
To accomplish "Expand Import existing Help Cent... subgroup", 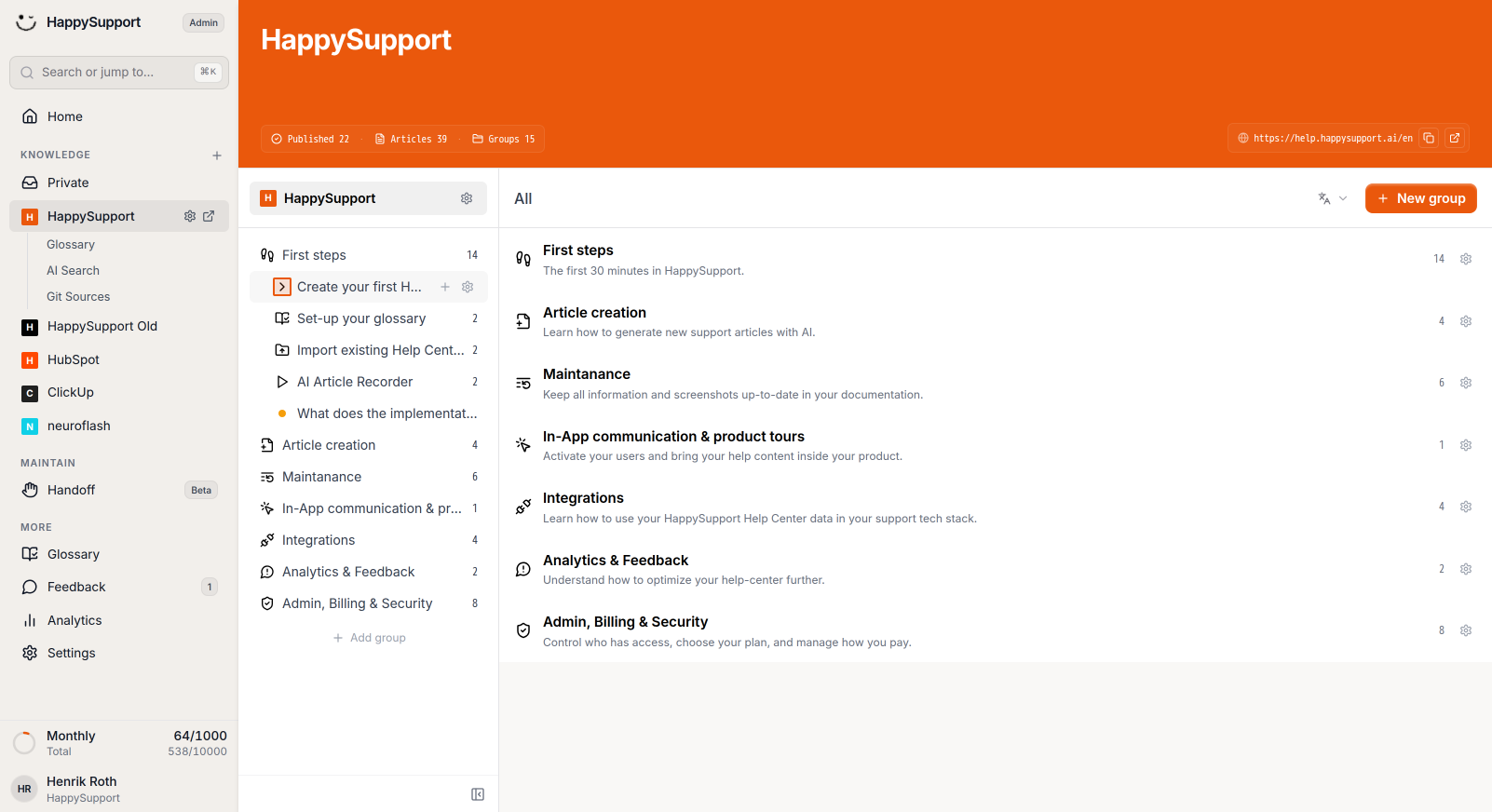I will click(282, 350).
